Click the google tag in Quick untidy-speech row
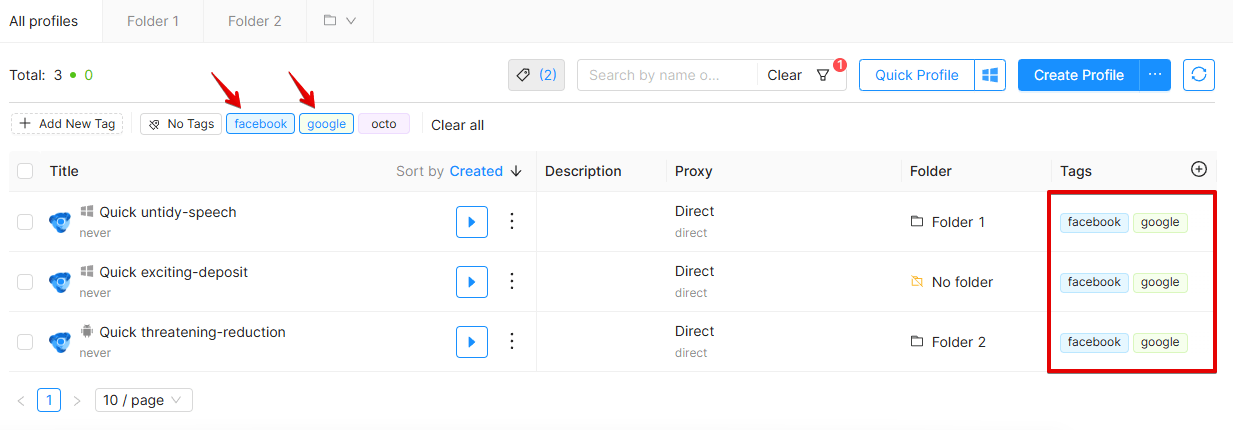Screen dimensions: 1233x430 pos(1160,222)
